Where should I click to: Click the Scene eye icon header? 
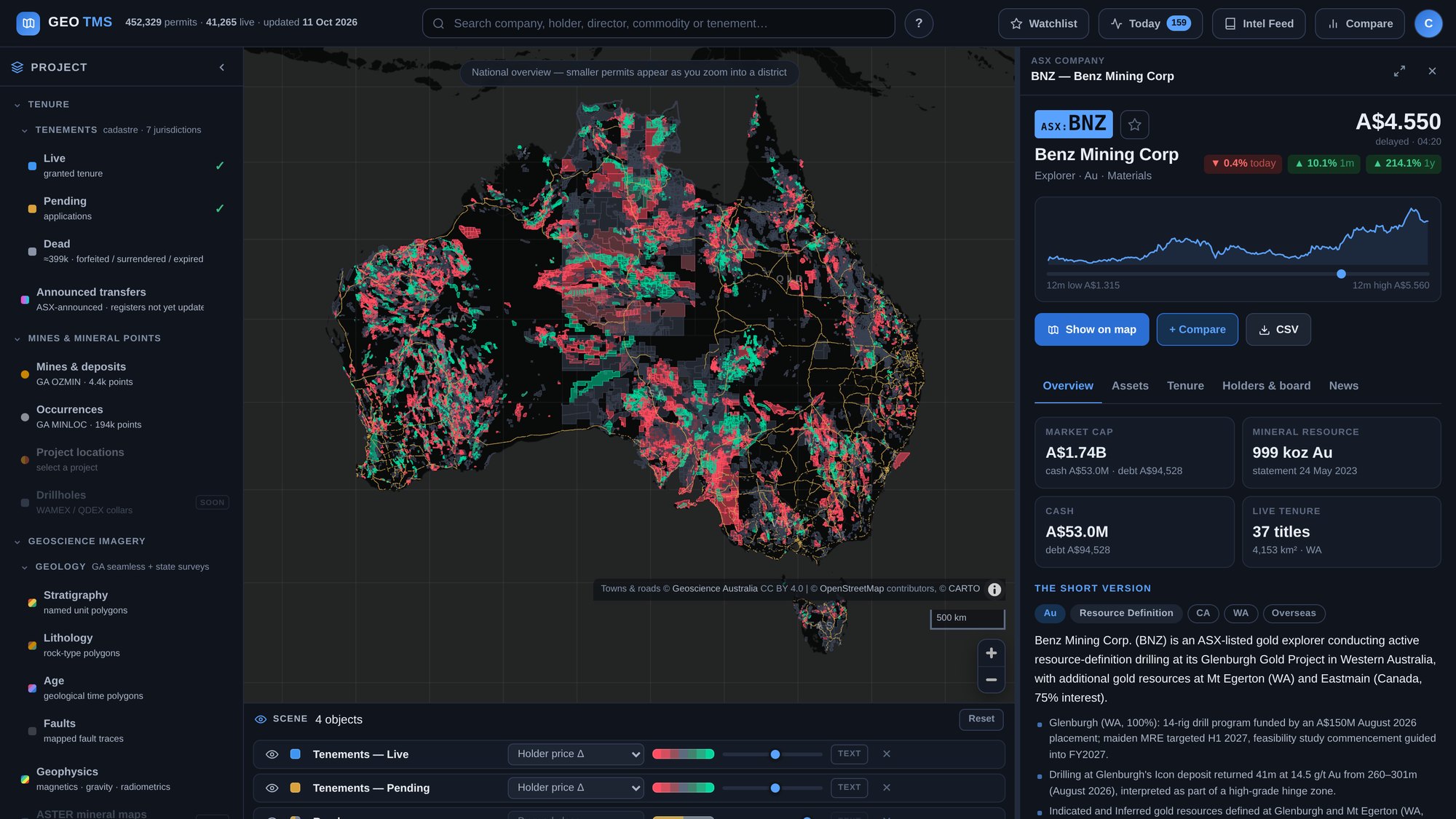click(x=261, y=719)
